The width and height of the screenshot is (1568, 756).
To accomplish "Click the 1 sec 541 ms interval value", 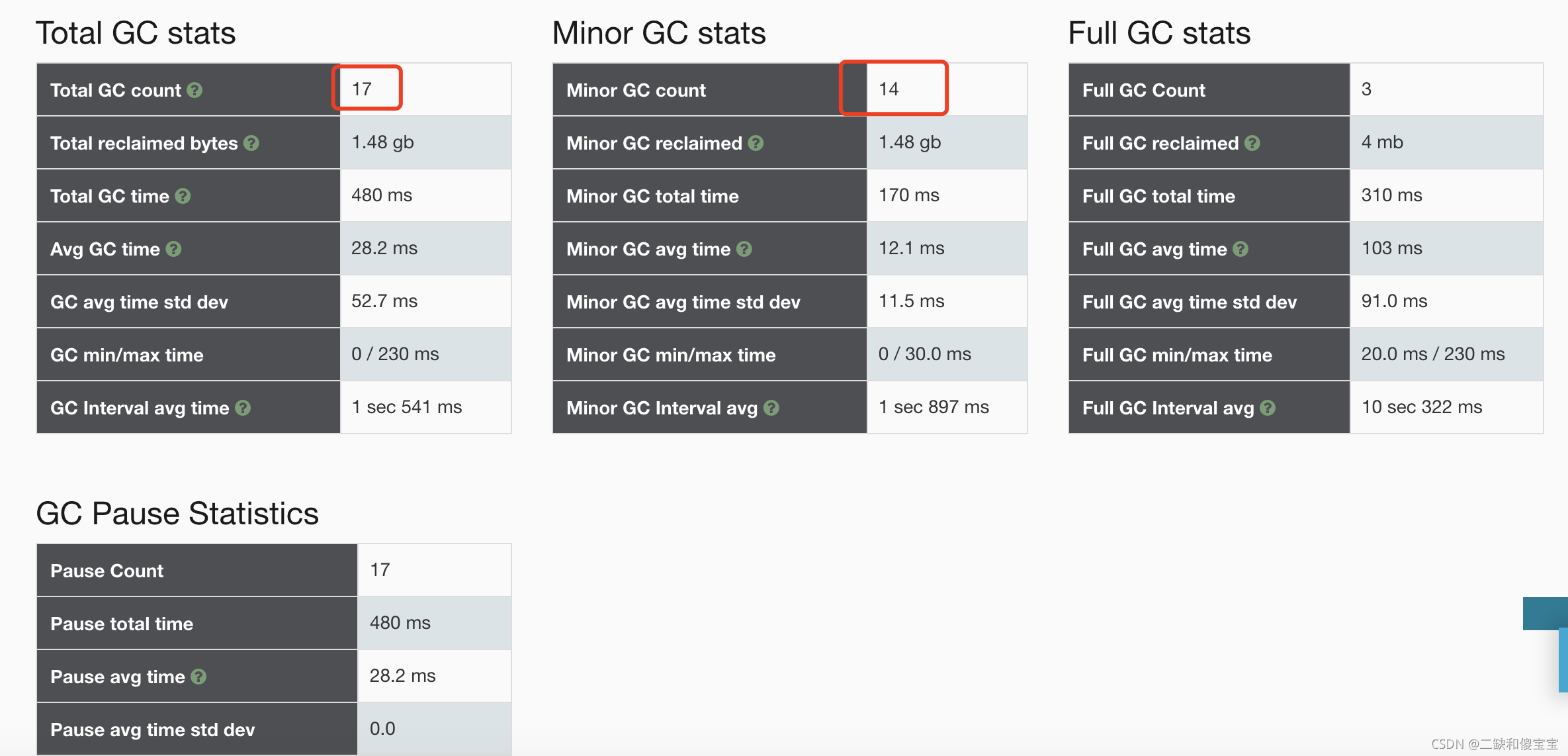I will pos(407,407).
